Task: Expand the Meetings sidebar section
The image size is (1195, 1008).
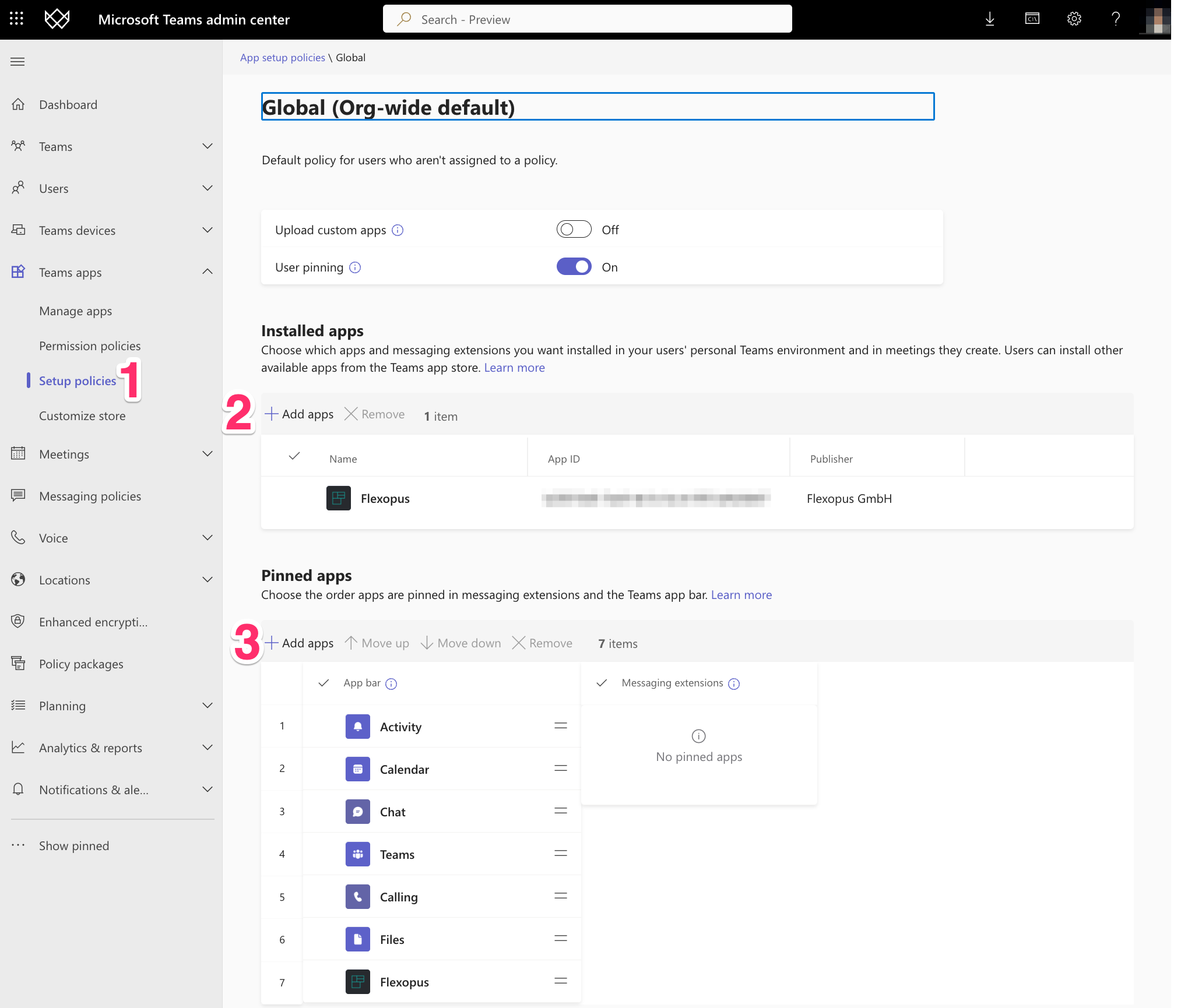Action: 208,454
